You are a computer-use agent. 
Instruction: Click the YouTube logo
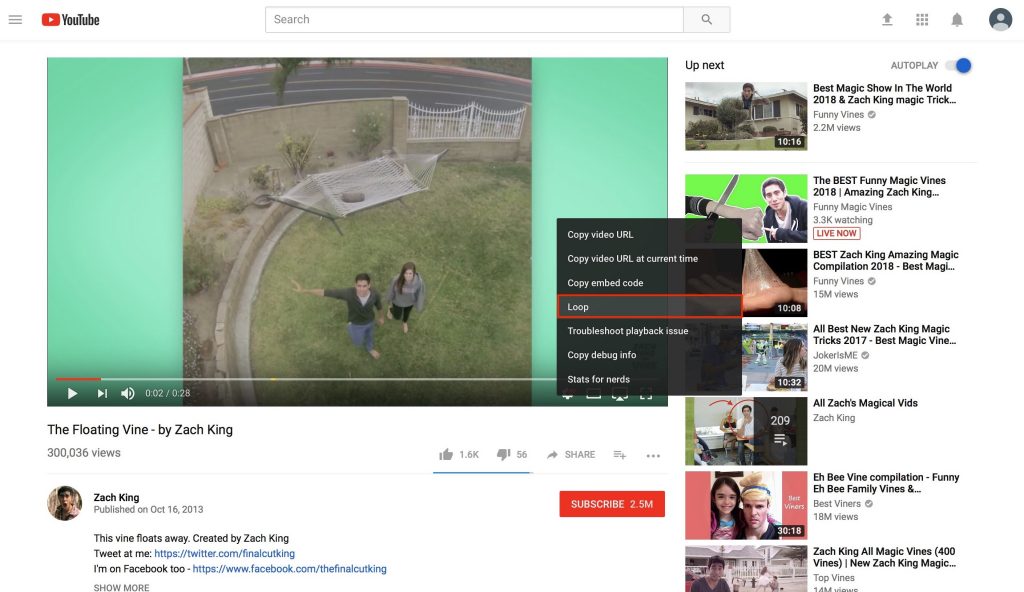[71, 20]
